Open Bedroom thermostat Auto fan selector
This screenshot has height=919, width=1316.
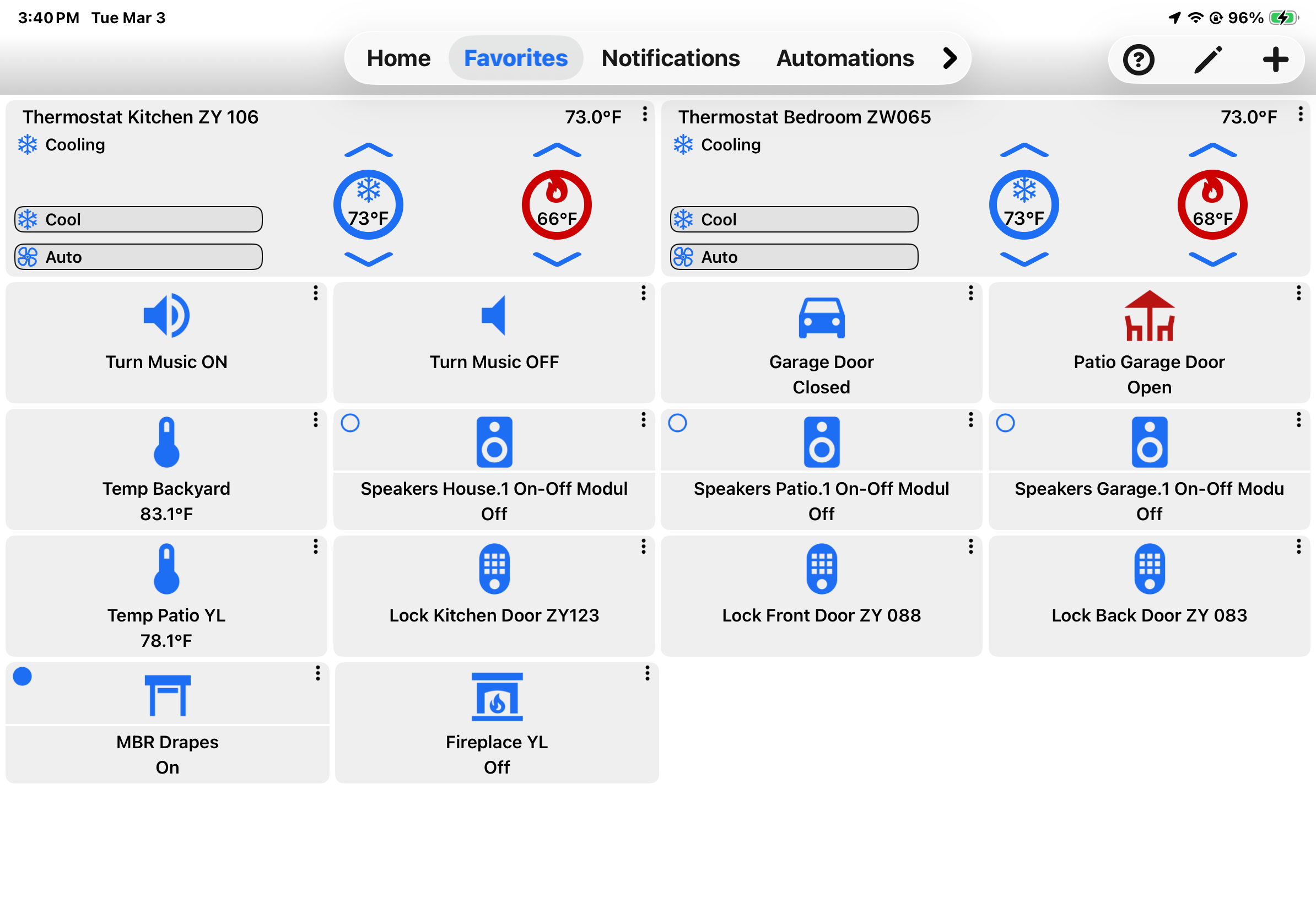(x=794, y=257)
